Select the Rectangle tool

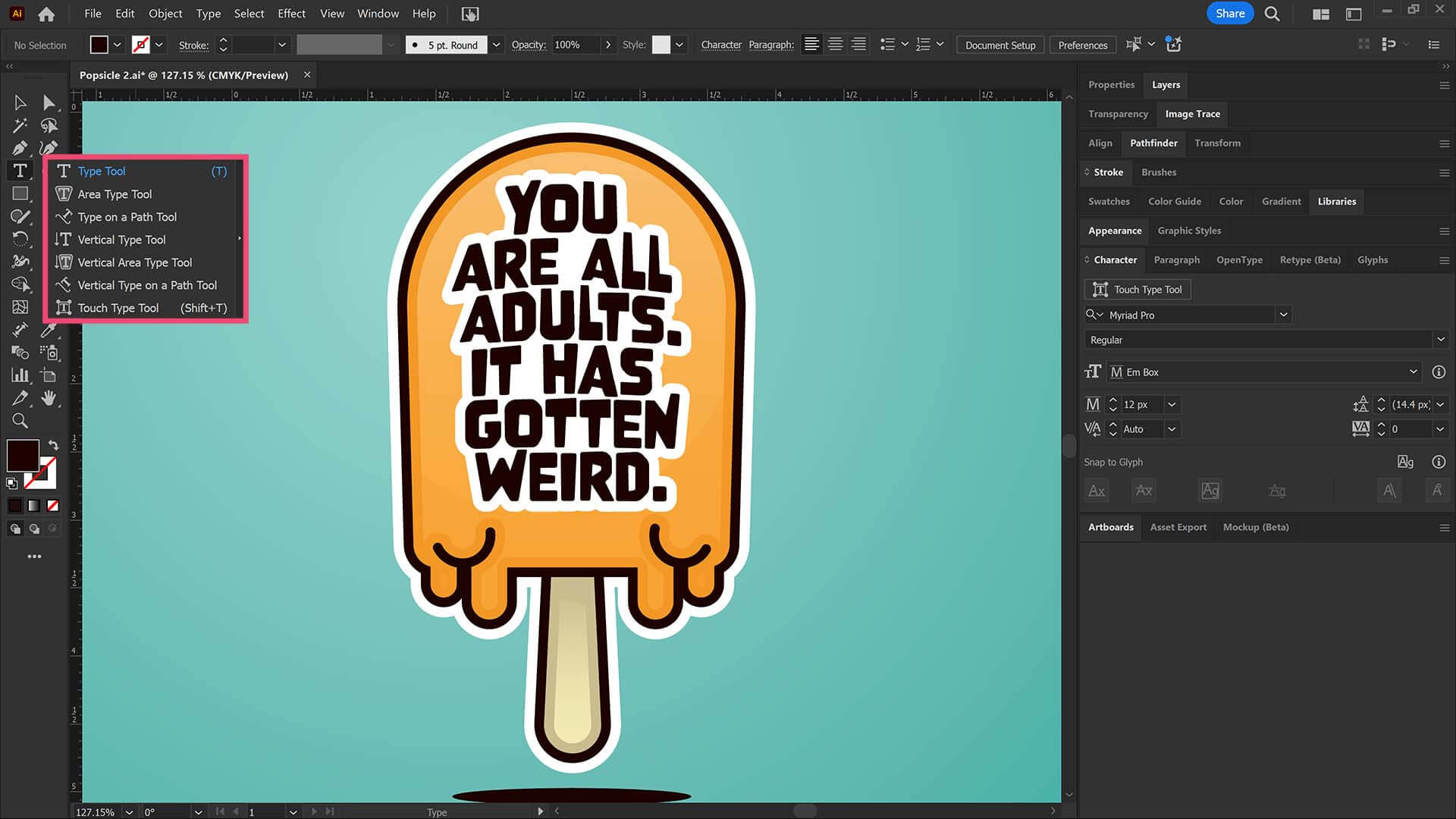20,193
